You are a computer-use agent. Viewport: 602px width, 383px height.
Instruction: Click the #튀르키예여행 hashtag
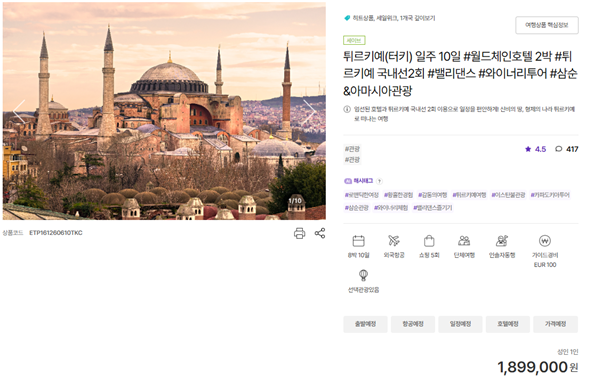[469, 195]
